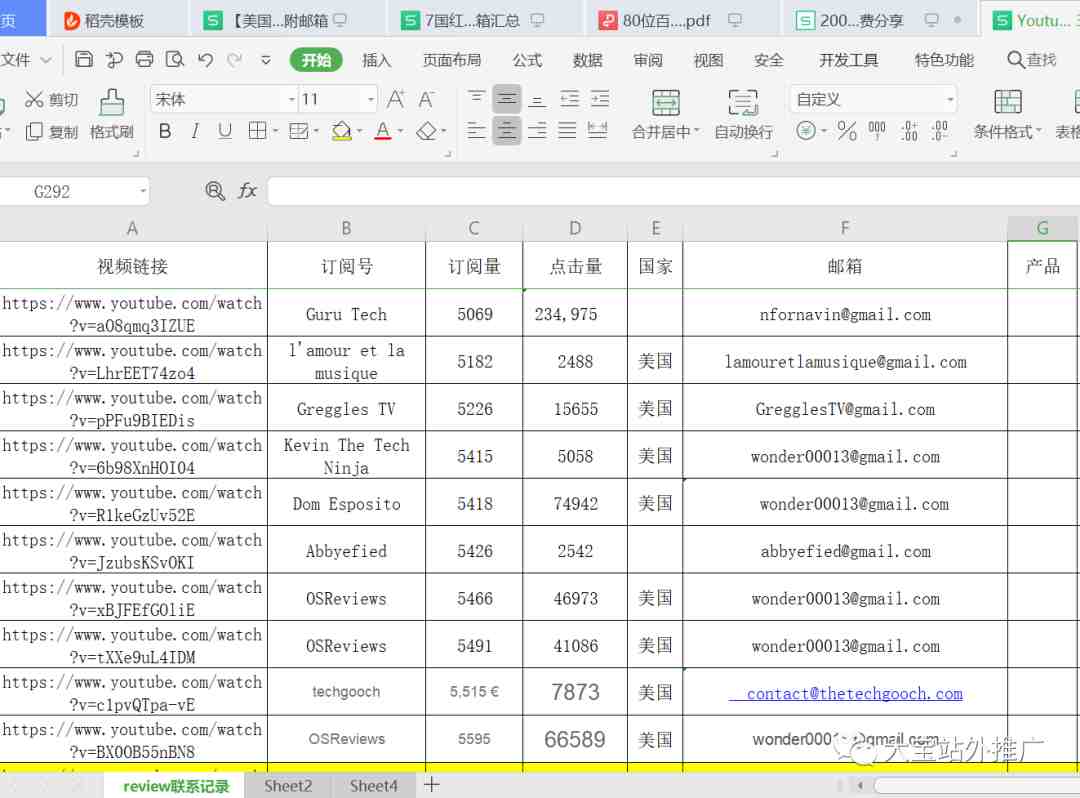This screenshot has width=1080, height=798.
Task: Toggle bottom vertical alignment
Action: [x=537, y=99]
